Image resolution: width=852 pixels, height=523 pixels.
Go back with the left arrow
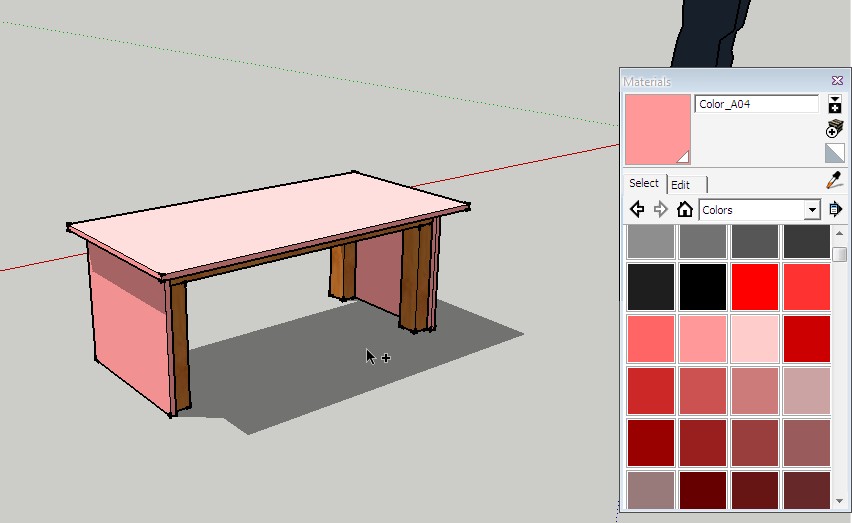point(637,209)
